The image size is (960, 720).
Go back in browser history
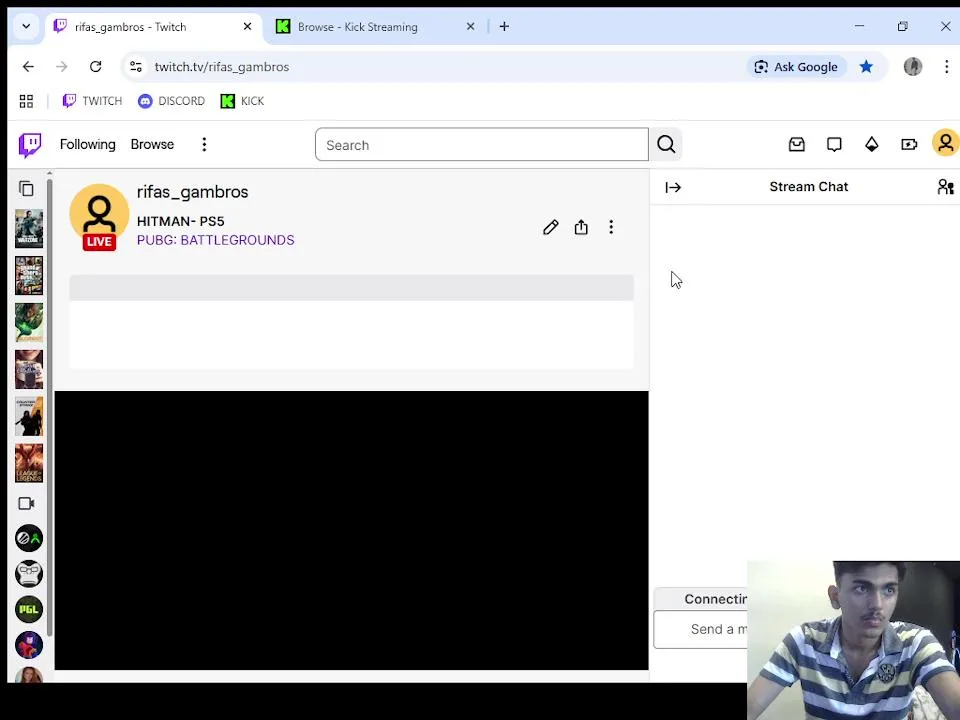tap(28, 67)
